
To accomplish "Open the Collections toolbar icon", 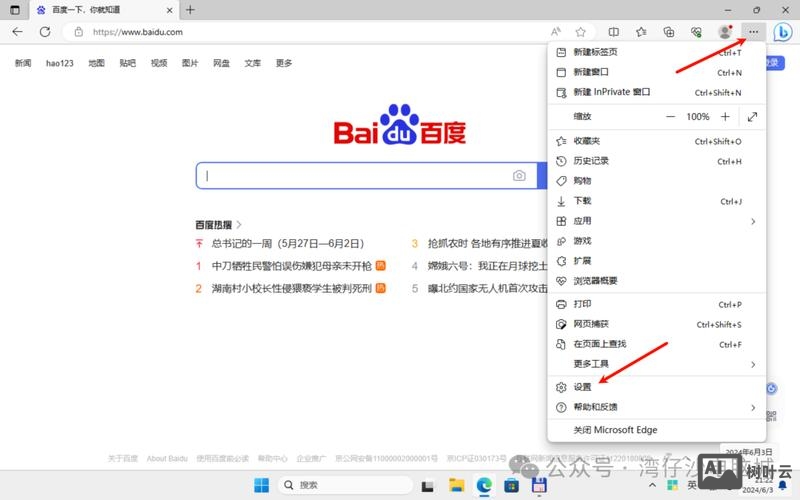I will pyautogui.click(x=668, y=32).
